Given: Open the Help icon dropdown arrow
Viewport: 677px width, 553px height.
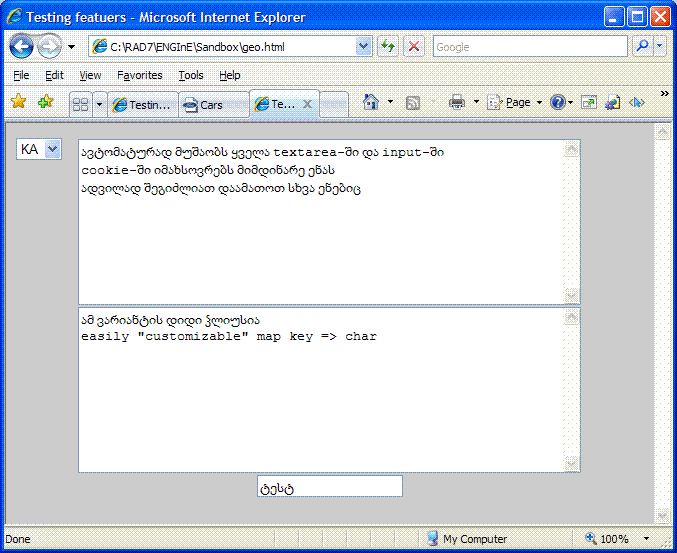Looking at the screenshot, I should (570, 102).
